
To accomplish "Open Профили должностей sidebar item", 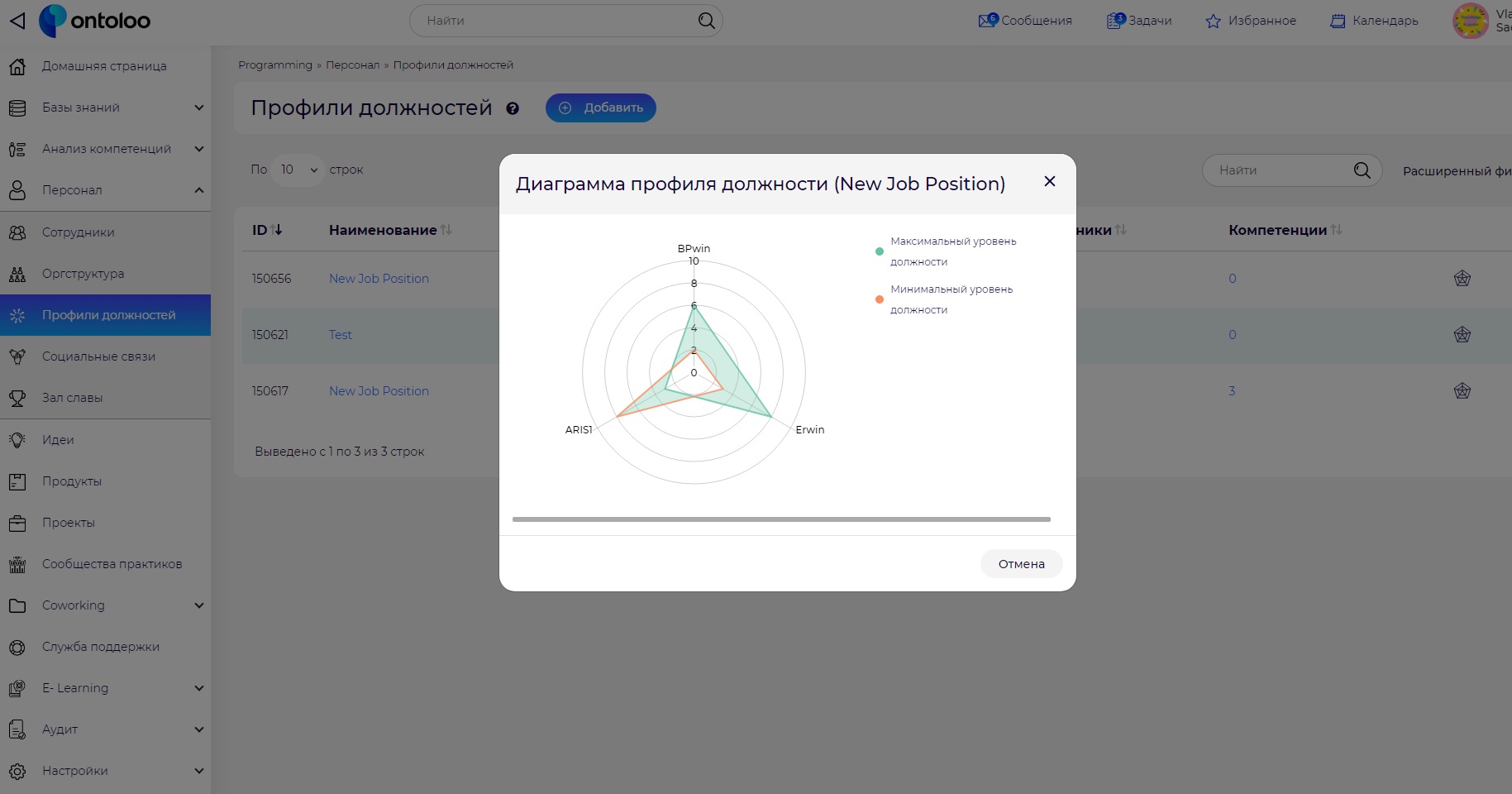I will [105, 315].
